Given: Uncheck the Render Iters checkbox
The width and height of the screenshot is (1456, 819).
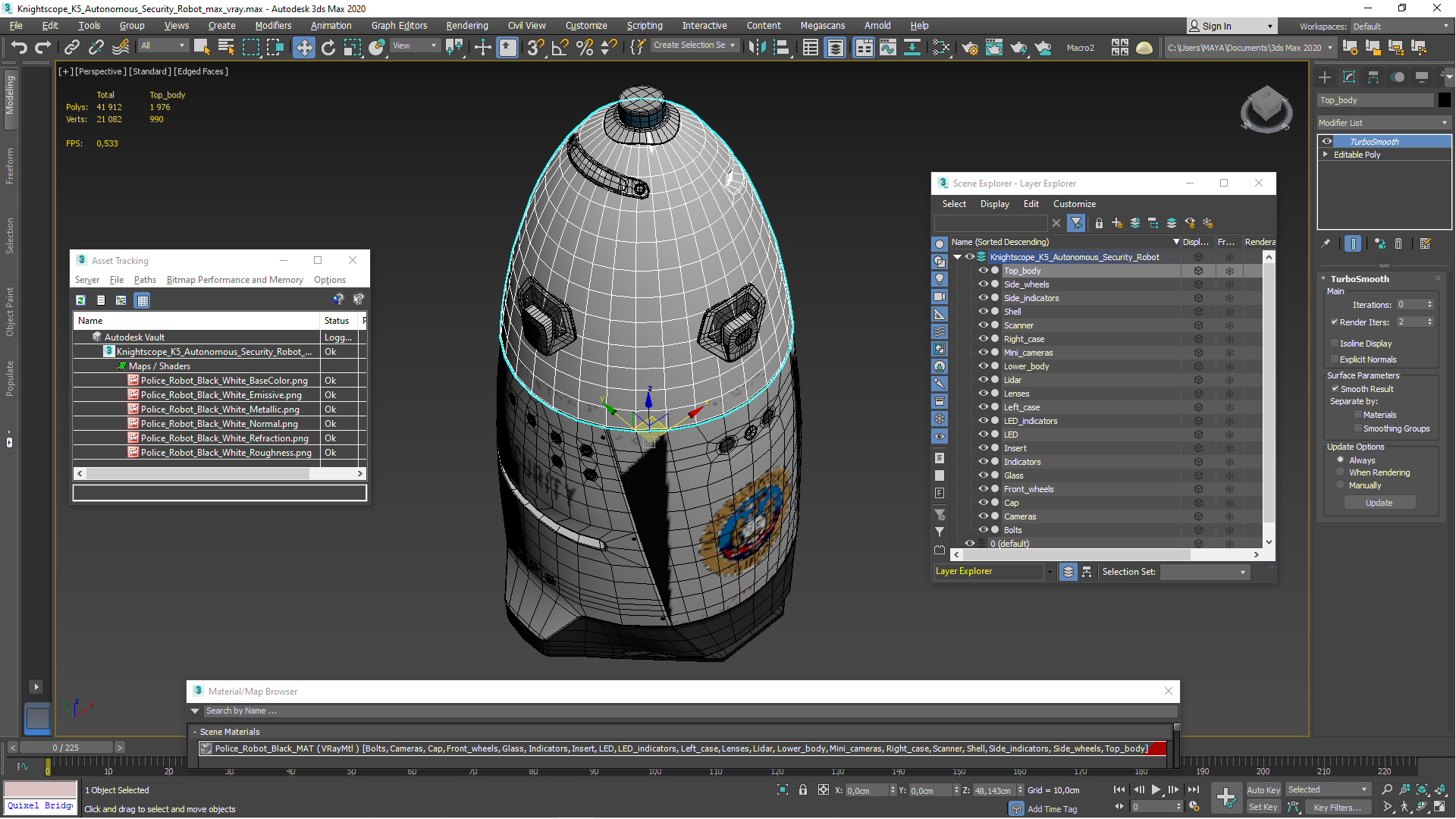Looking at the screenshot, I should coord(1335,322).
